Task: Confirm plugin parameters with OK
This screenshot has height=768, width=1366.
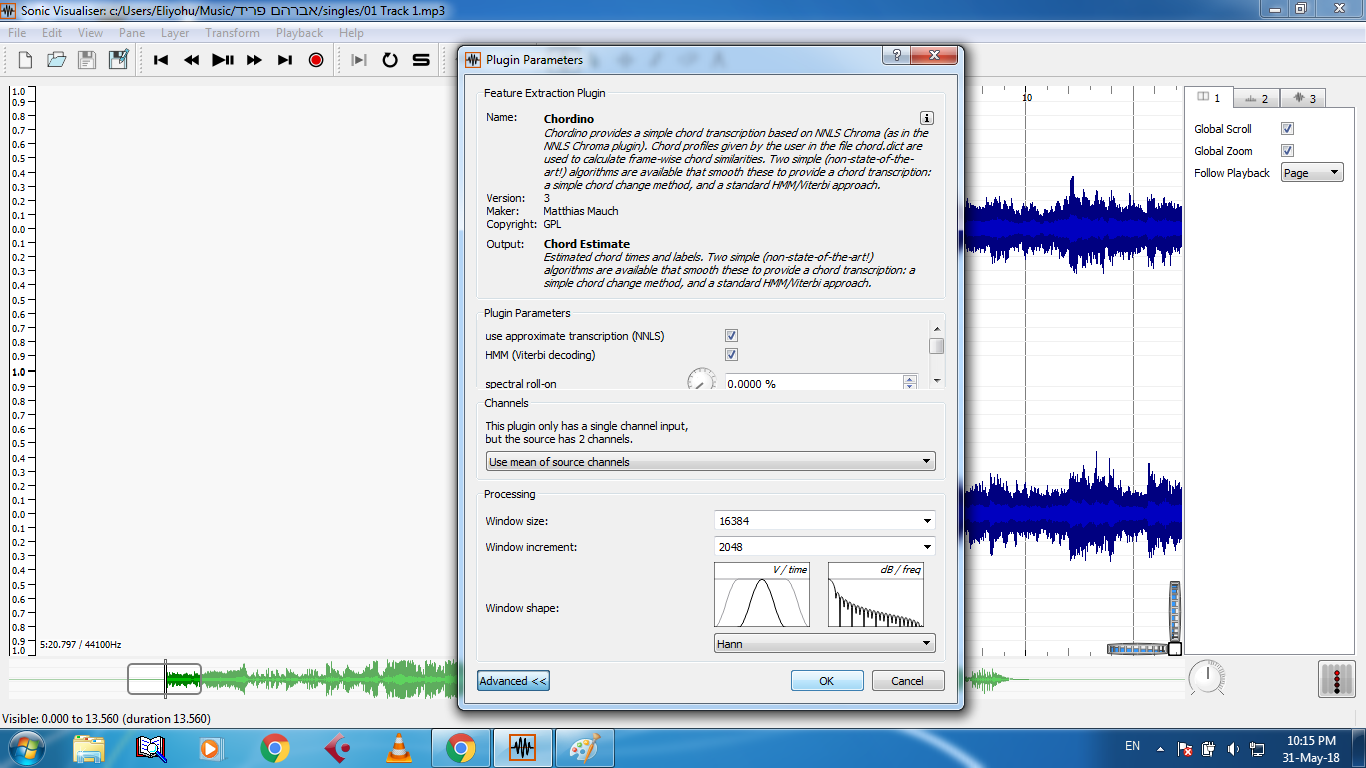Action: tap(826, 681)
